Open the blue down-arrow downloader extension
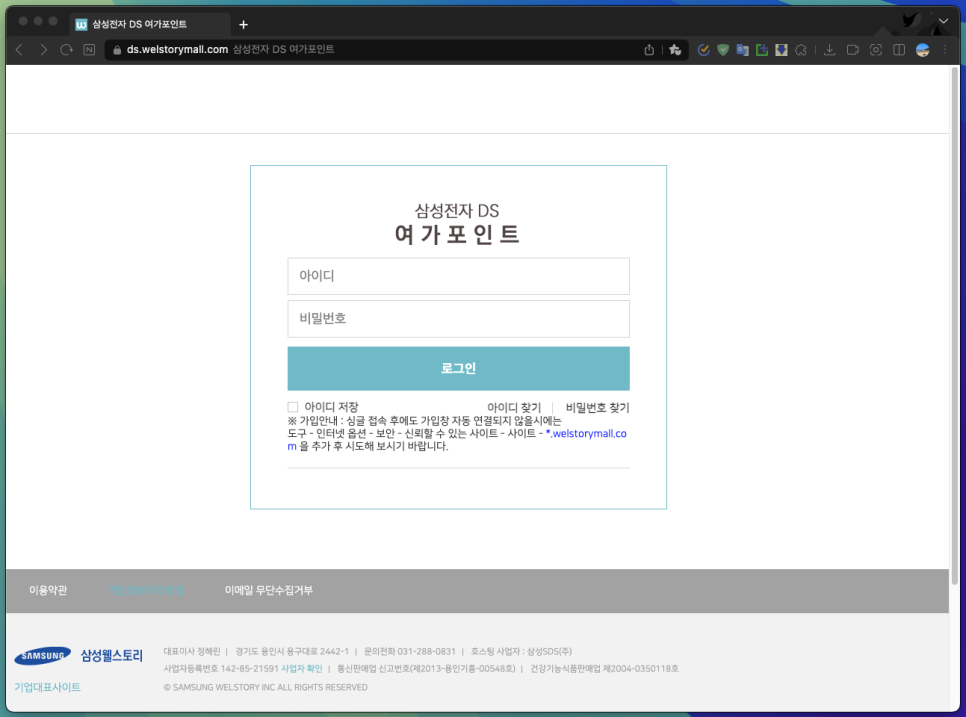The image size is (966, 717). coord(781,50)
